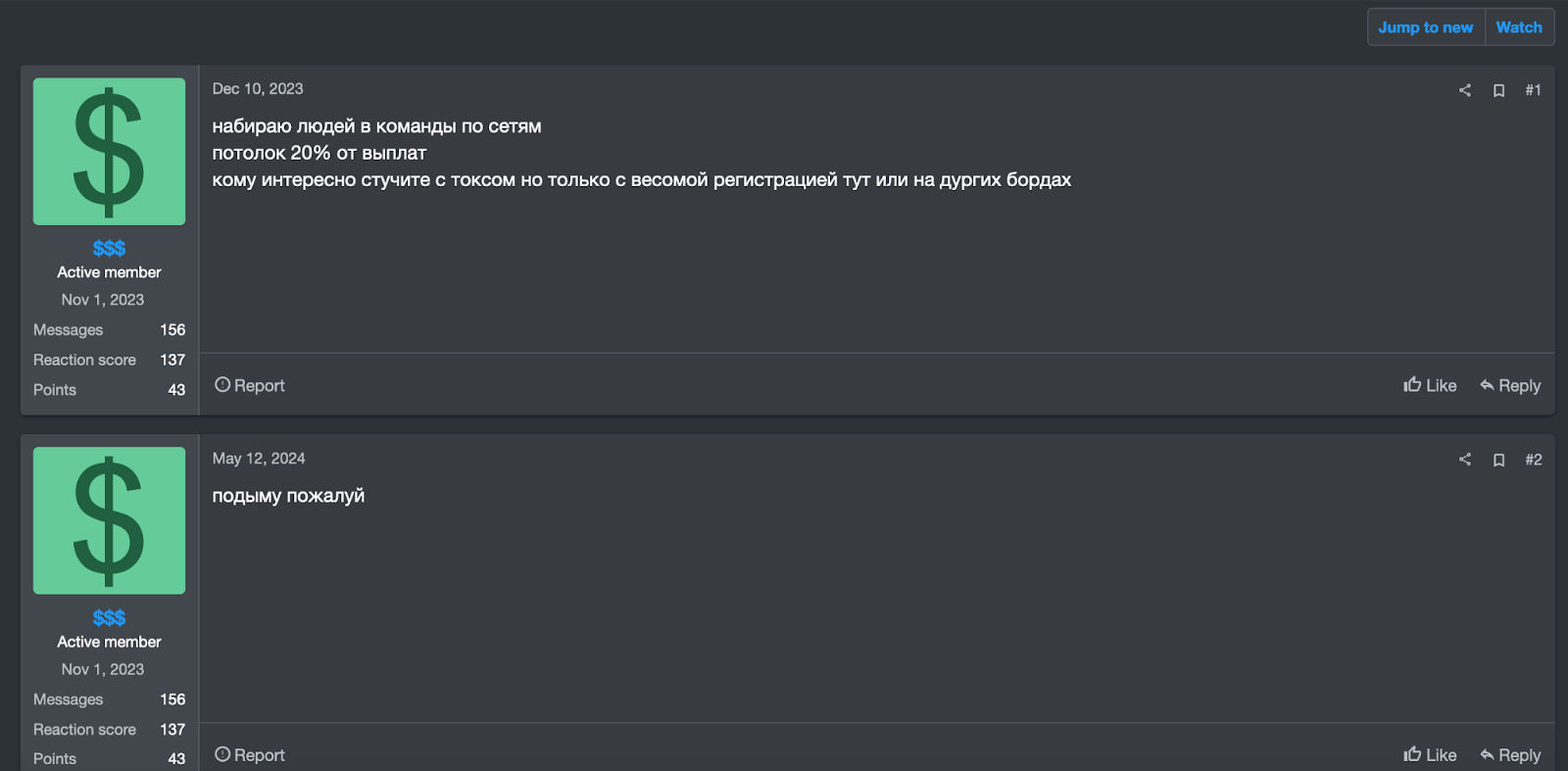This screenshot has height=771, width=1568.
Task: Bookmark the second post
Action: pos(1498,458)
